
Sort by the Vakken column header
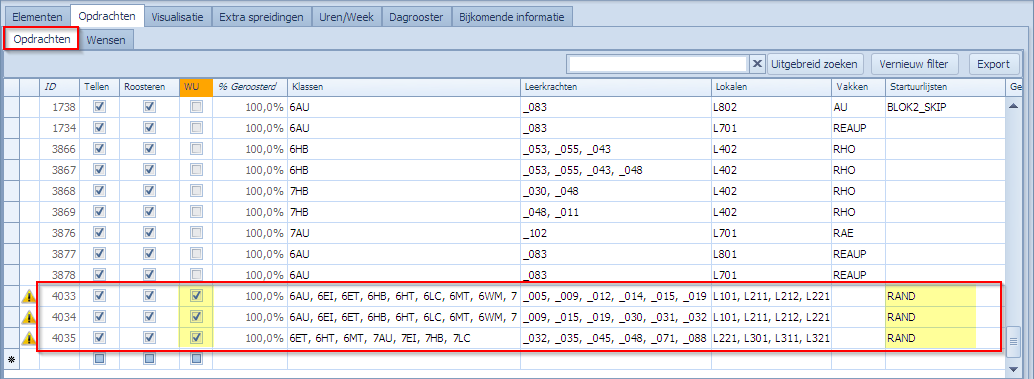coord(858,86)
